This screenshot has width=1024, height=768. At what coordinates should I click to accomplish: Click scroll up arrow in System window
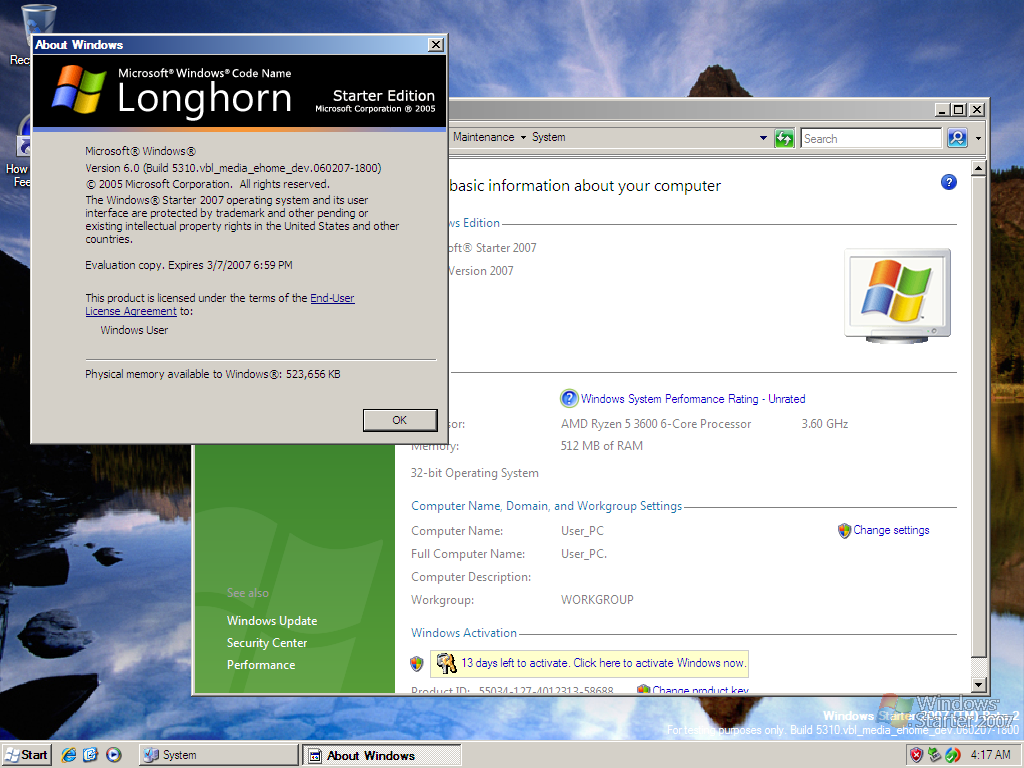(x=978, y=168)
